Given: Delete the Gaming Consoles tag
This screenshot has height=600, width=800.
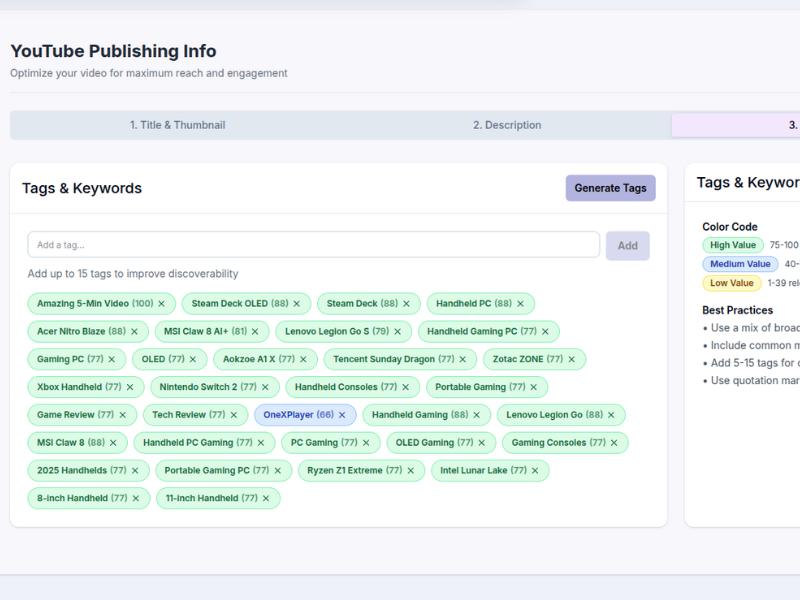Looking at the screenshot, I should tap(614, 443).
